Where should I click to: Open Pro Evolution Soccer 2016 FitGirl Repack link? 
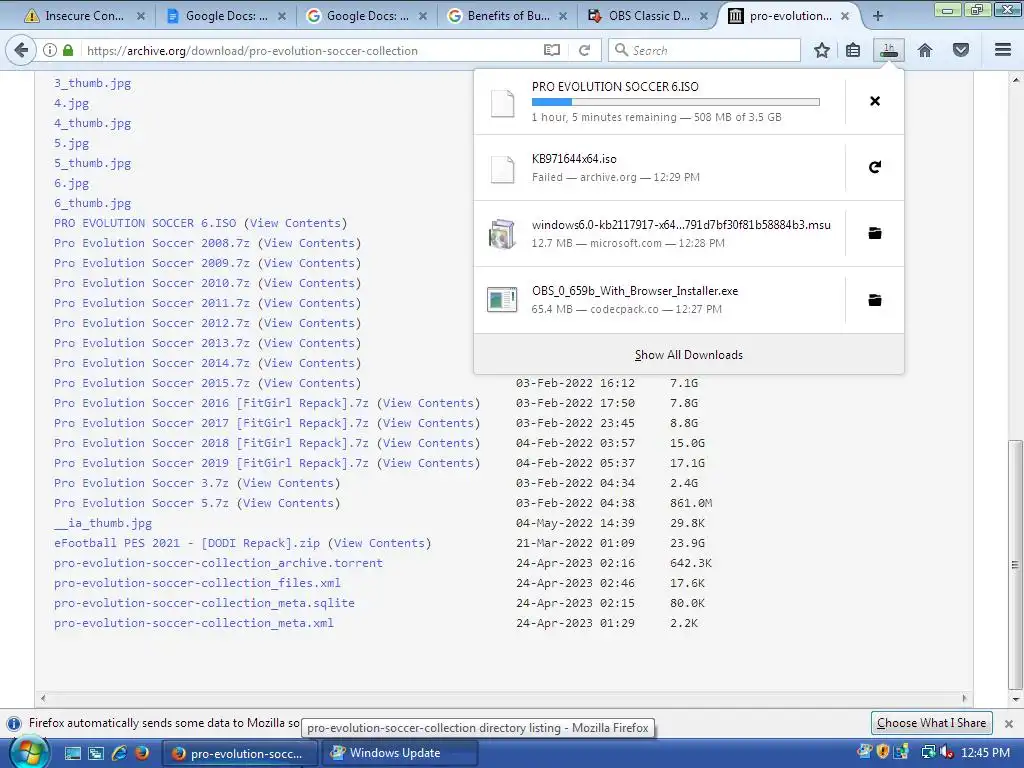click(211, 403)
